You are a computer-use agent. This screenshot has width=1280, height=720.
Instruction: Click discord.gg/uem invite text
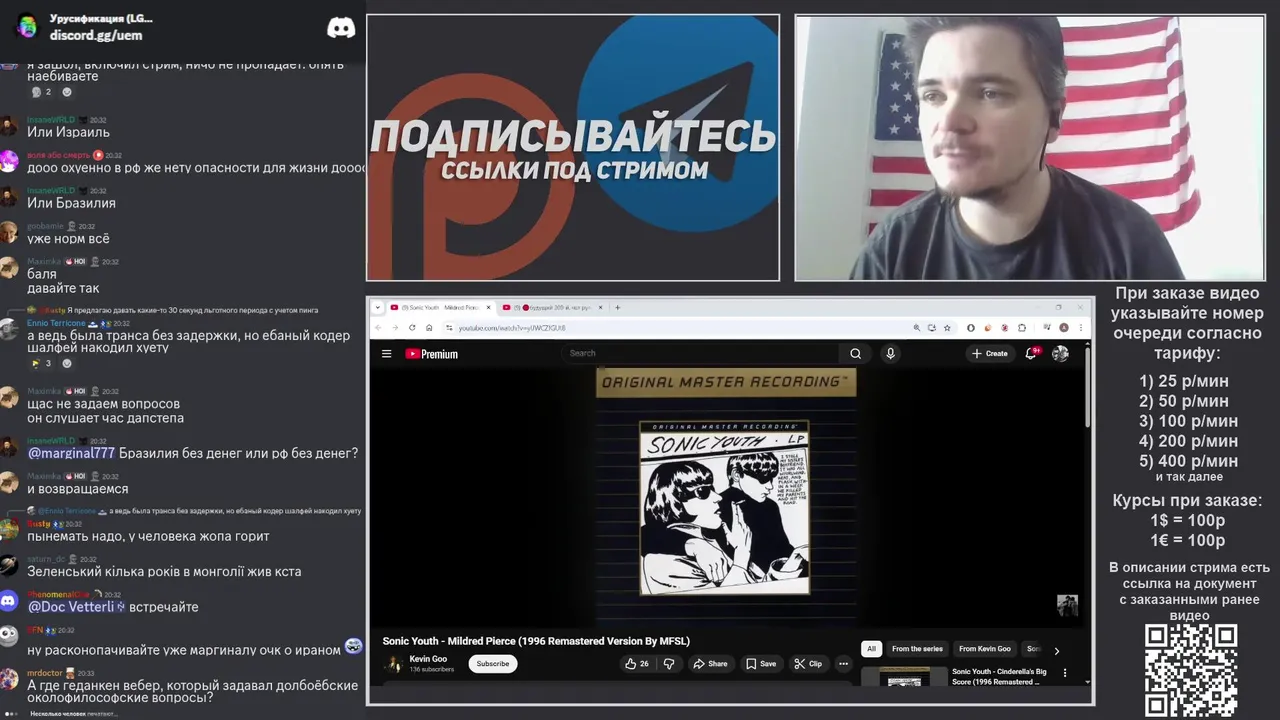(x=96, y=35)
